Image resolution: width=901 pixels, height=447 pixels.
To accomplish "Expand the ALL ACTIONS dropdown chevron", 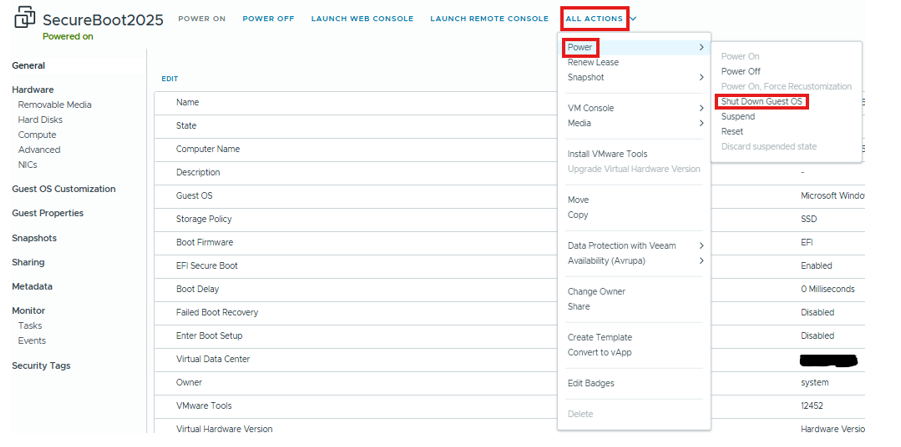I will pyautogui.click(x=633, y=19).
